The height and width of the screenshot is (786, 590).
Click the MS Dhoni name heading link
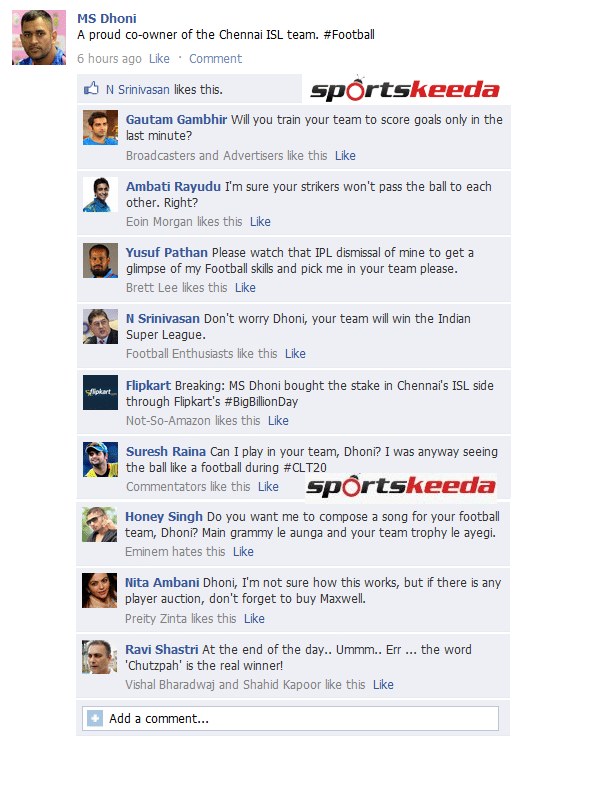pos(106,19)
